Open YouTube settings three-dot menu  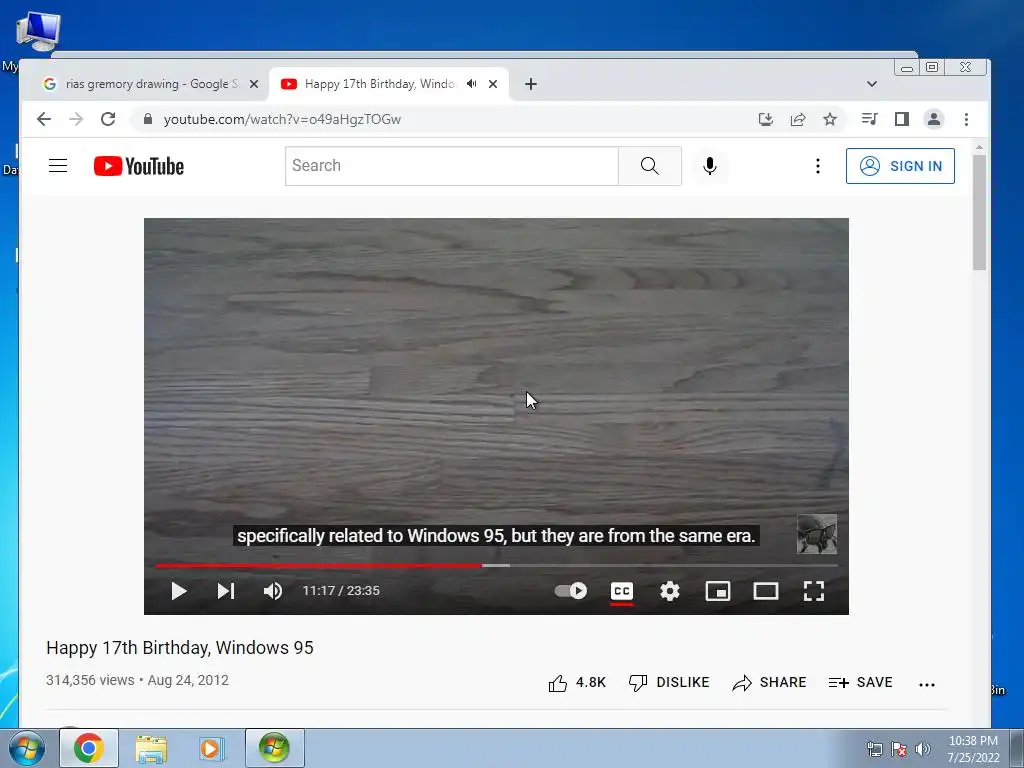(818, 166)
